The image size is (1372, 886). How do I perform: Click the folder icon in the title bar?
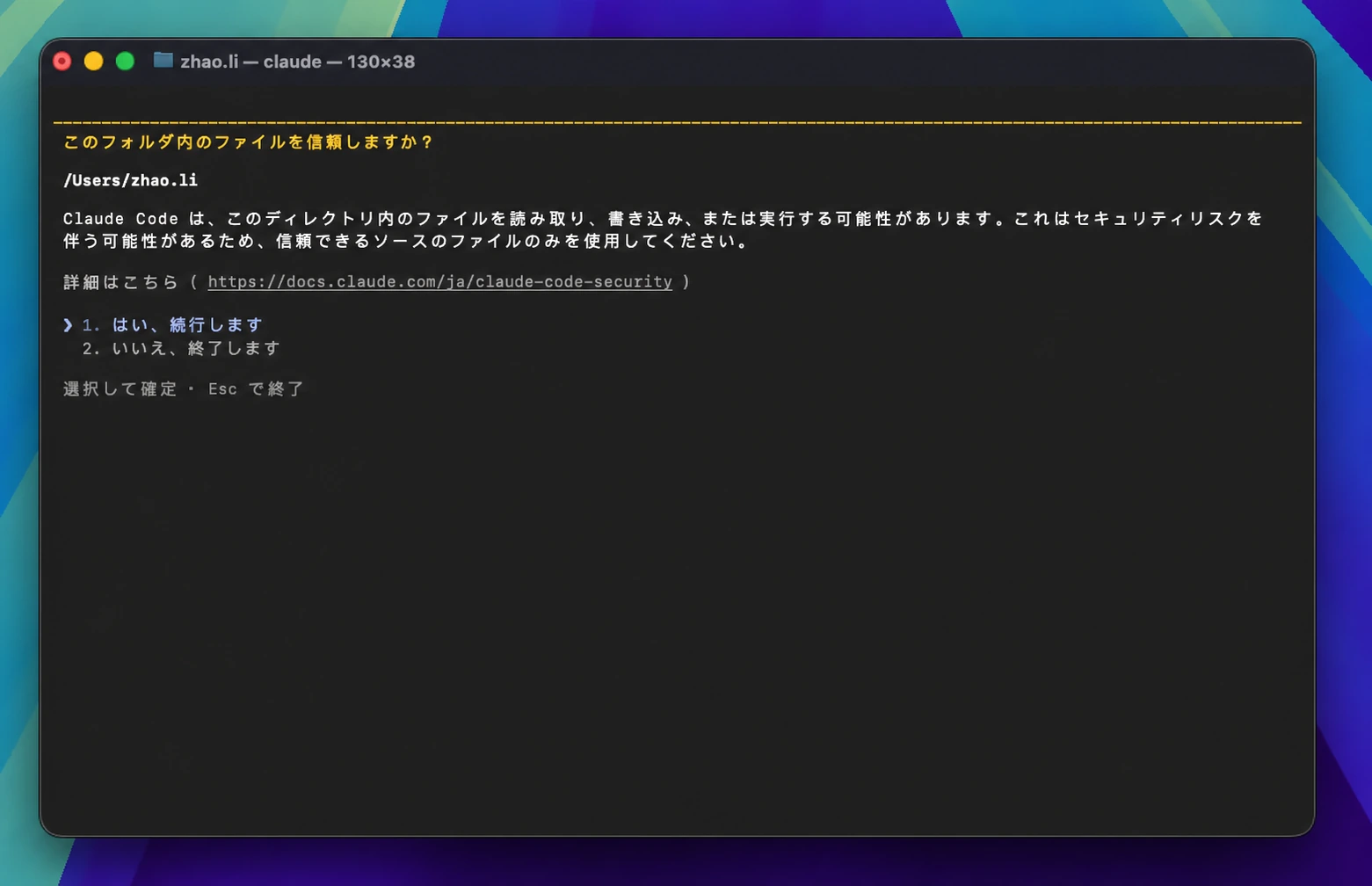coord(163,60)
